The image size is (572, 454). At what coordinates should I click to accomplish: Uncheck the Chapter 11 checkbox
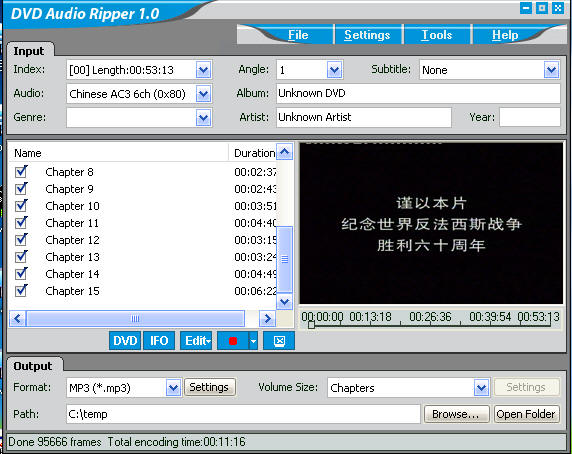coord(21,222)
